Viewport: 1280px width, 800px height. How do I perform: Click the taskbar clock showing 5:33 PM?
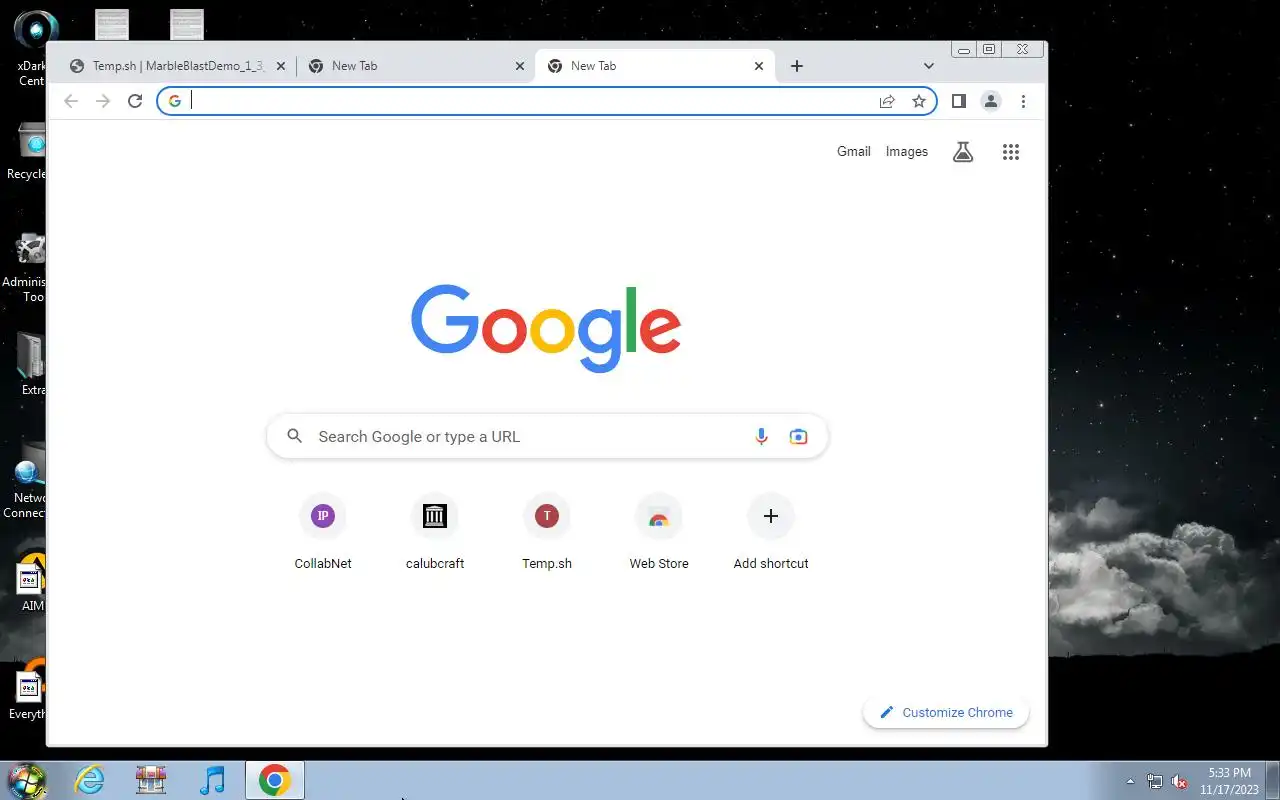click(x=1229, y=781)
